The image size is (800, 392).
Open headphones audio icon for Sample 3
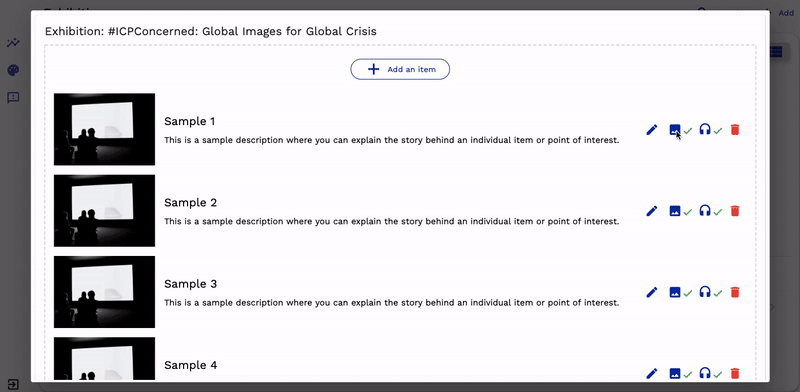(x=705, y=291)
